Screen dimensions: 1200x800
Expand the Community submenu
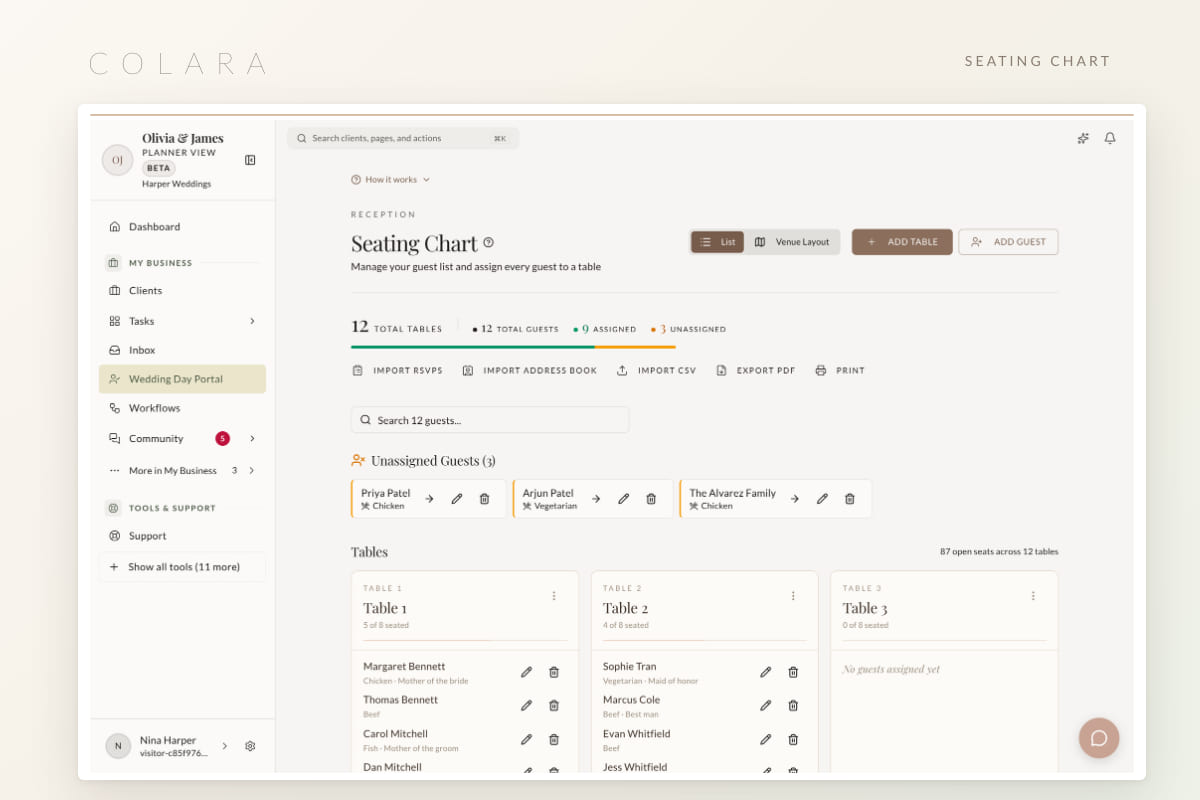[252, 438]
